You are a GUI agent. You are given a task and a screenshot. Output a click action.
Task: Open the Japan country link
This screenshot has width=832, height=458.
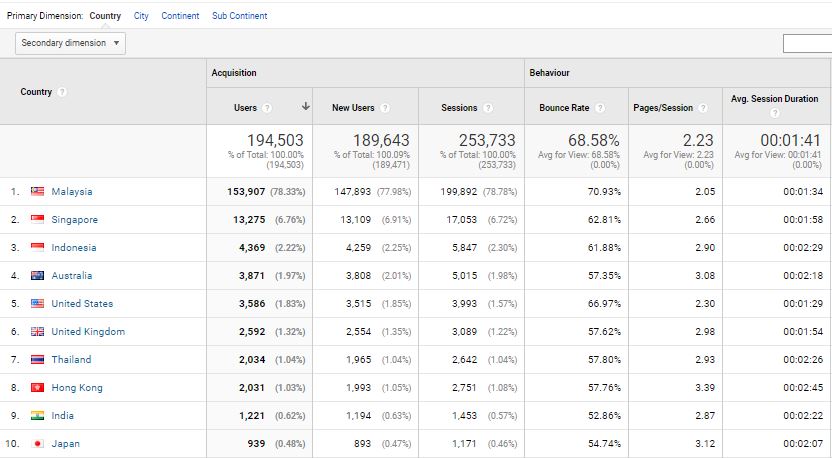tap(65, 444)
